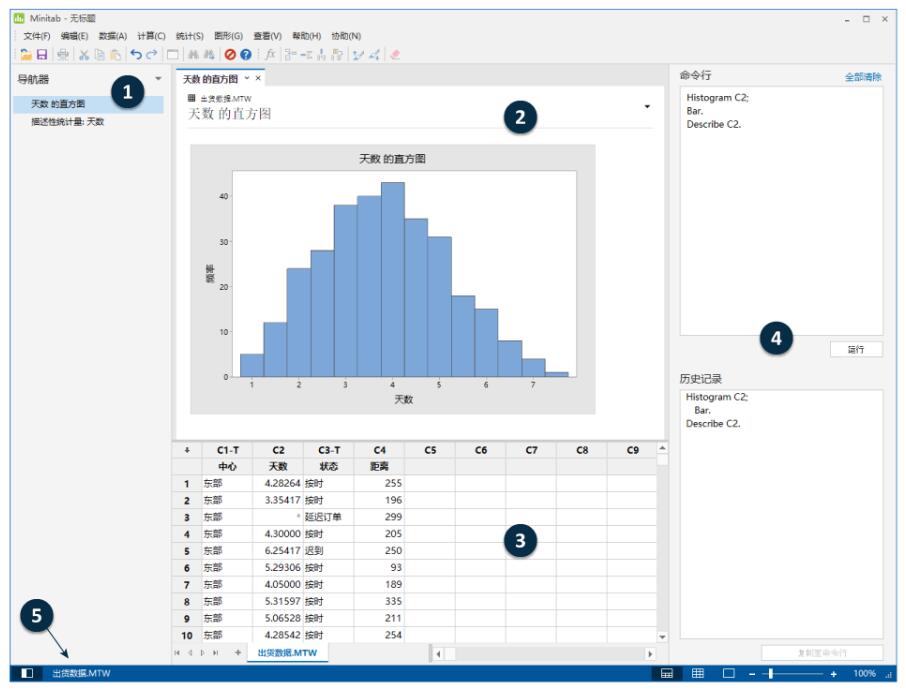The width and height of the screenshot is (906, 691).
Task: Click the Cut scissors icon
Action: coord(84,54)
